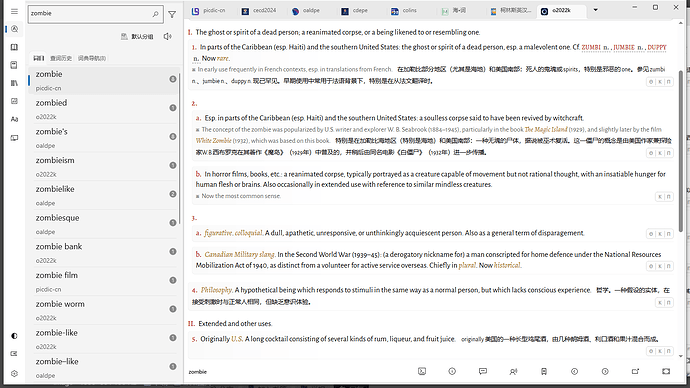Switch to the 海词 dictionary tab
690x388 pixels.
(x=454, y=11)
